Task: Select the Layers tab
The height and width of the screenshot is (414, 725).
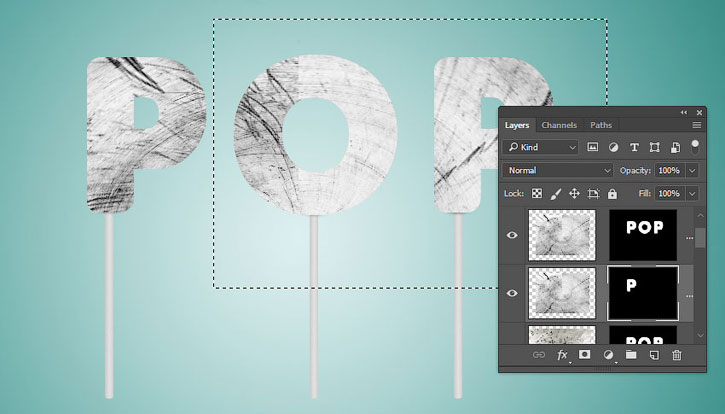Action: (x=517, y=125)
